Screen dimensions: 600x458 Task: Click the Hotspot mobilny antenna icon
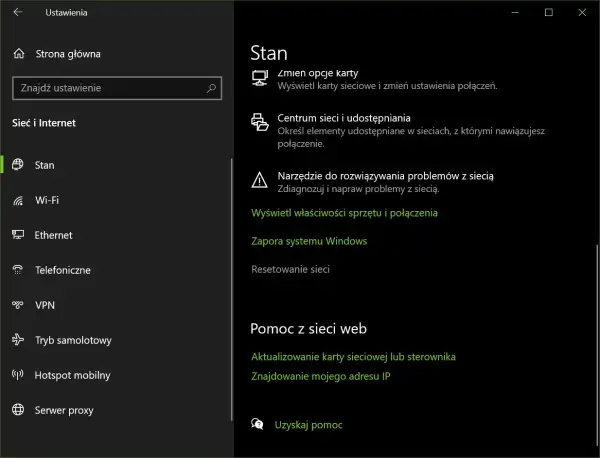[18, 375]
